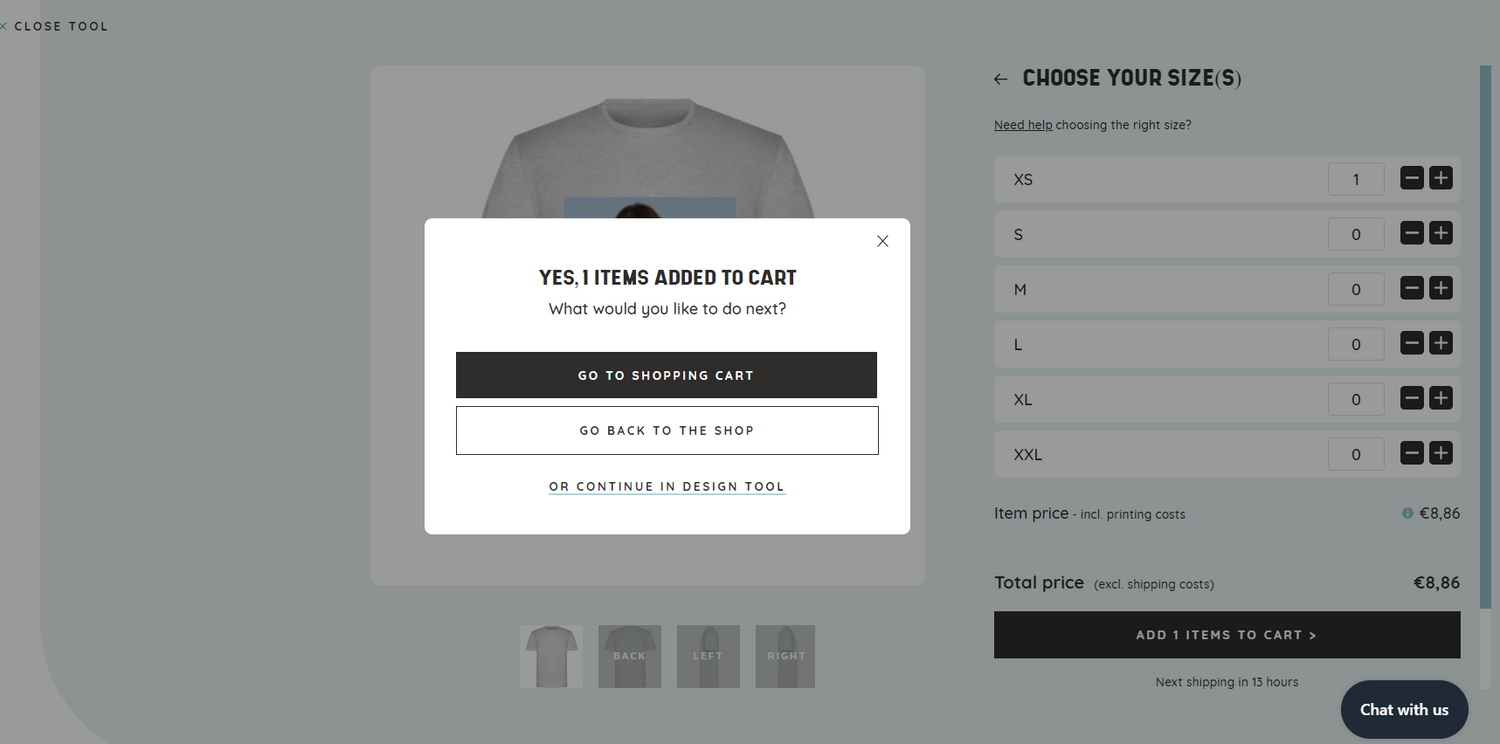The image size is (1500, 744).
Task: Increase XXL quantity using plus icon
Action: point(1440,454)
